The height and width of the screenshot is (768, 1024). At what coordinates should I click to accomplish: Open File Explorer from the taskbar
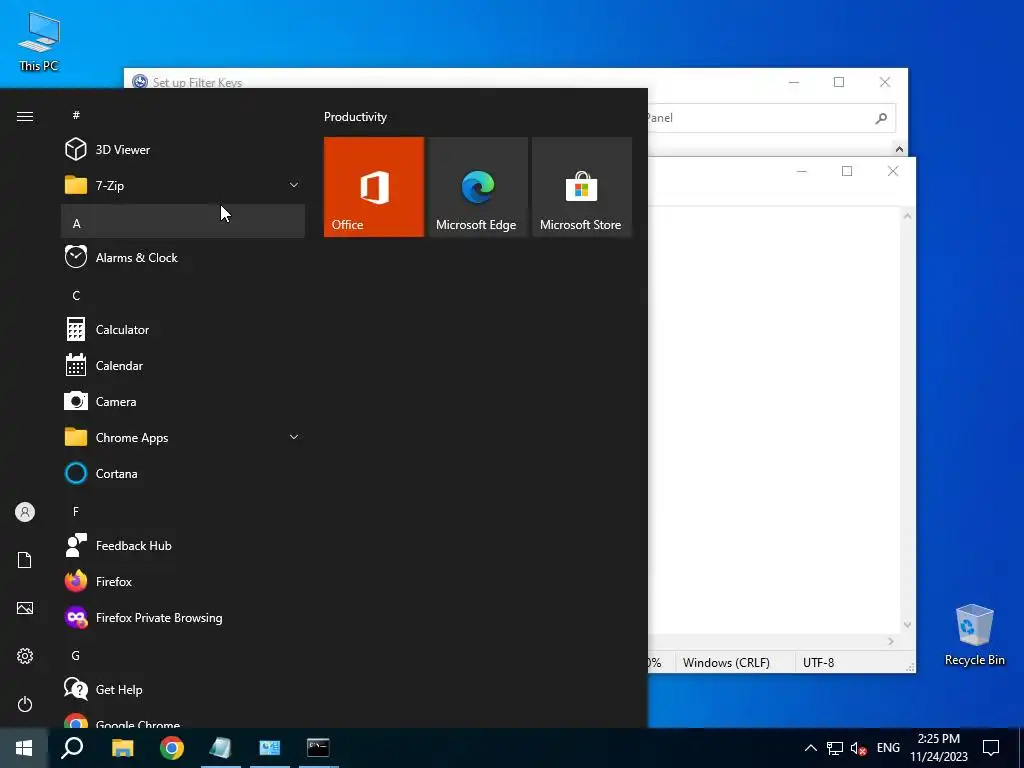tap(122, 748)
